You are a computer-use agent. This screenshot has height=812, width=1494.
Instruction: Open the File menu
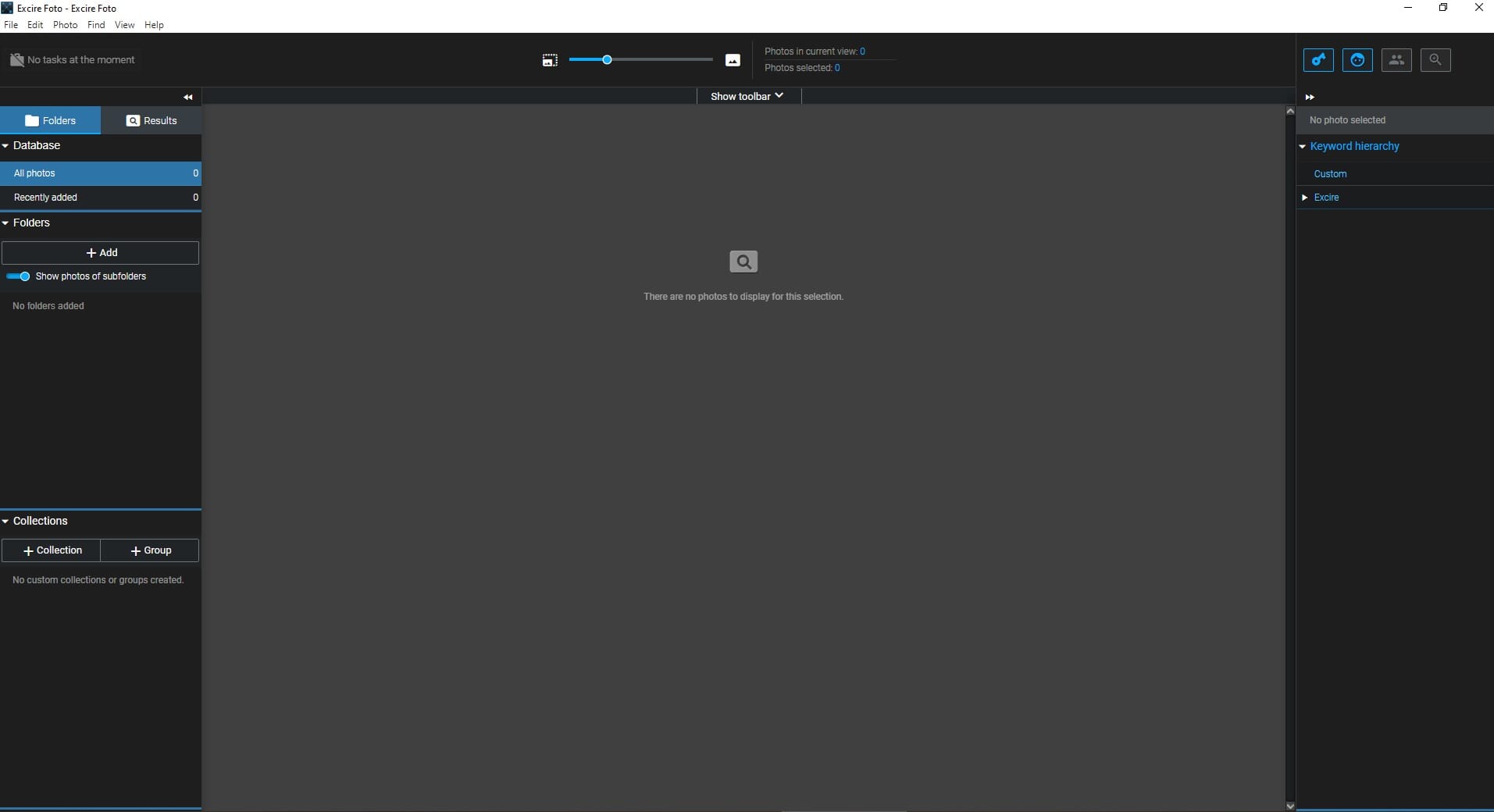(x=11, y=25)
